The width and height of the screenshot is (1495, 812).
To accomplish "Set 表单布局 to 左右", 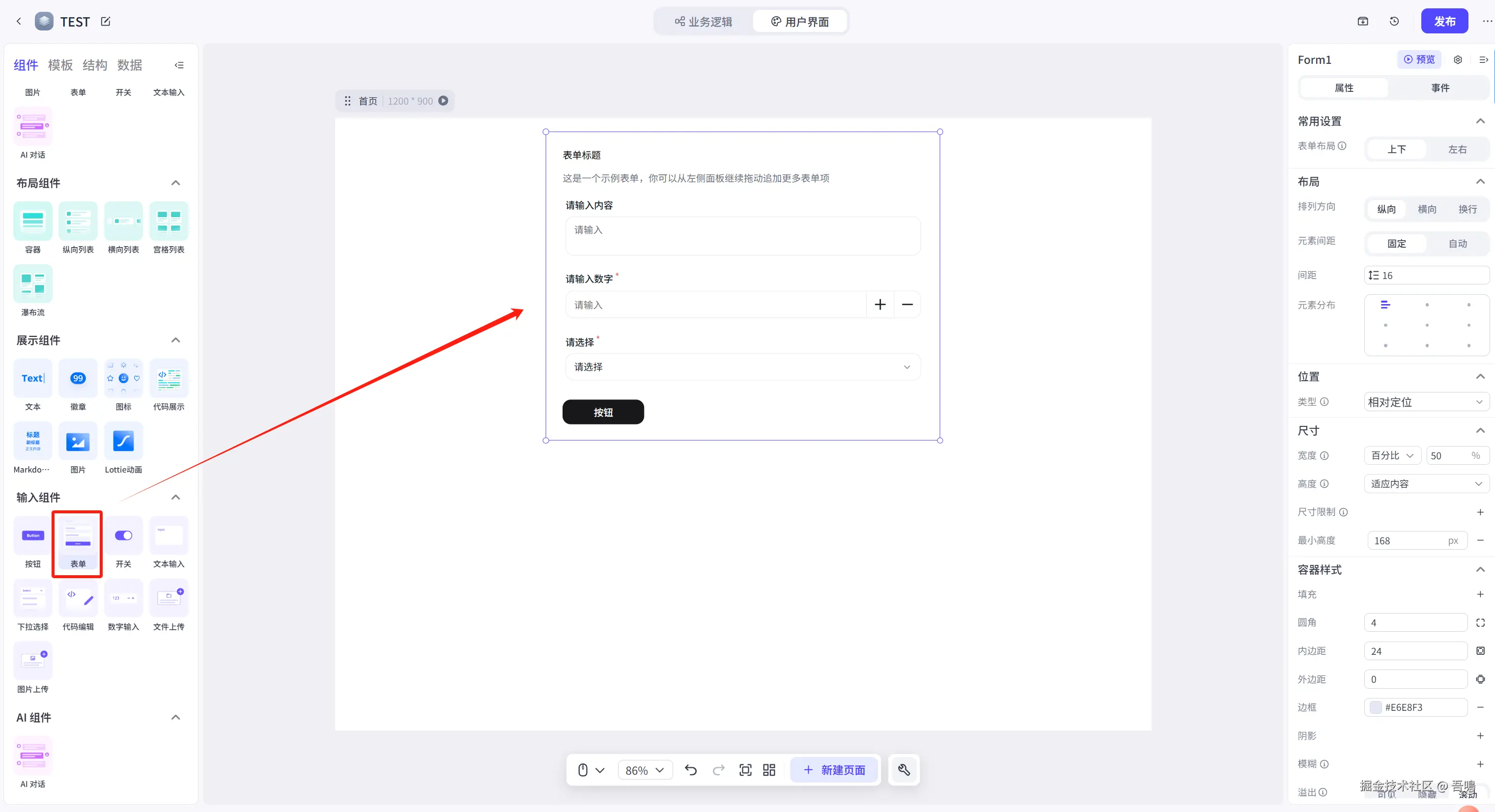I will (x=1457, y=149).
